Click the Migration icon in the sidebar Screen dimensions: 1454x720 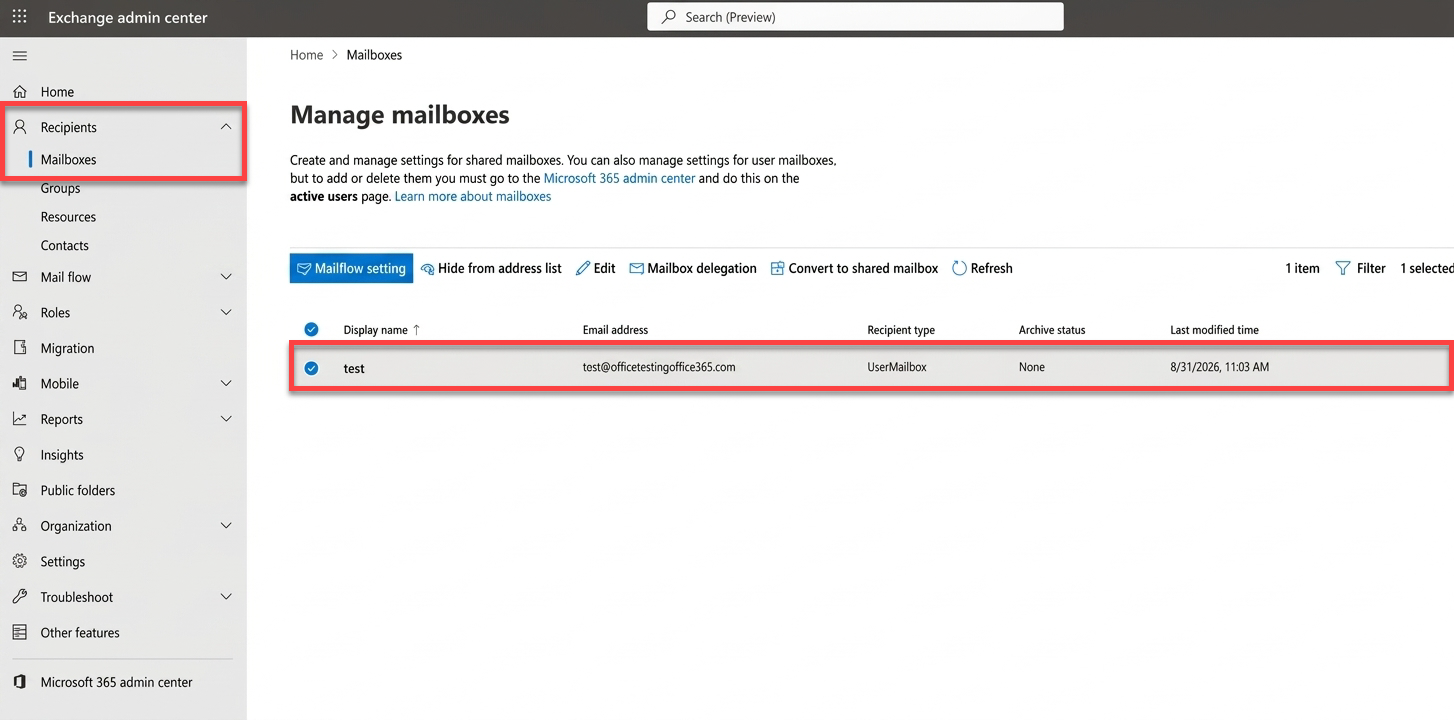pyautogui.click(x=19, y=348)
